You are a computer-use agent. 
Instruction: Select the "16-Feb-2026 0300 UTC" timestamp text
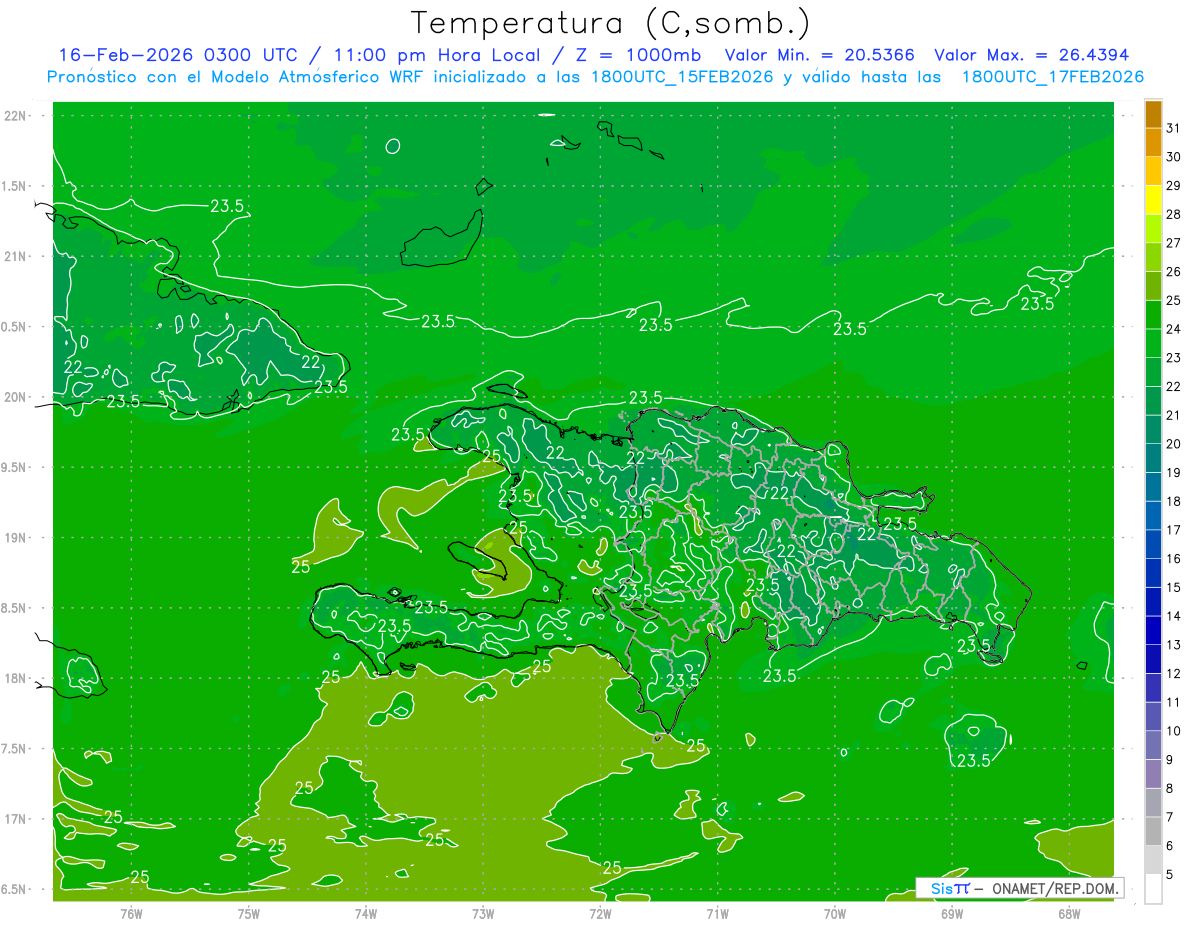point(178,55)
